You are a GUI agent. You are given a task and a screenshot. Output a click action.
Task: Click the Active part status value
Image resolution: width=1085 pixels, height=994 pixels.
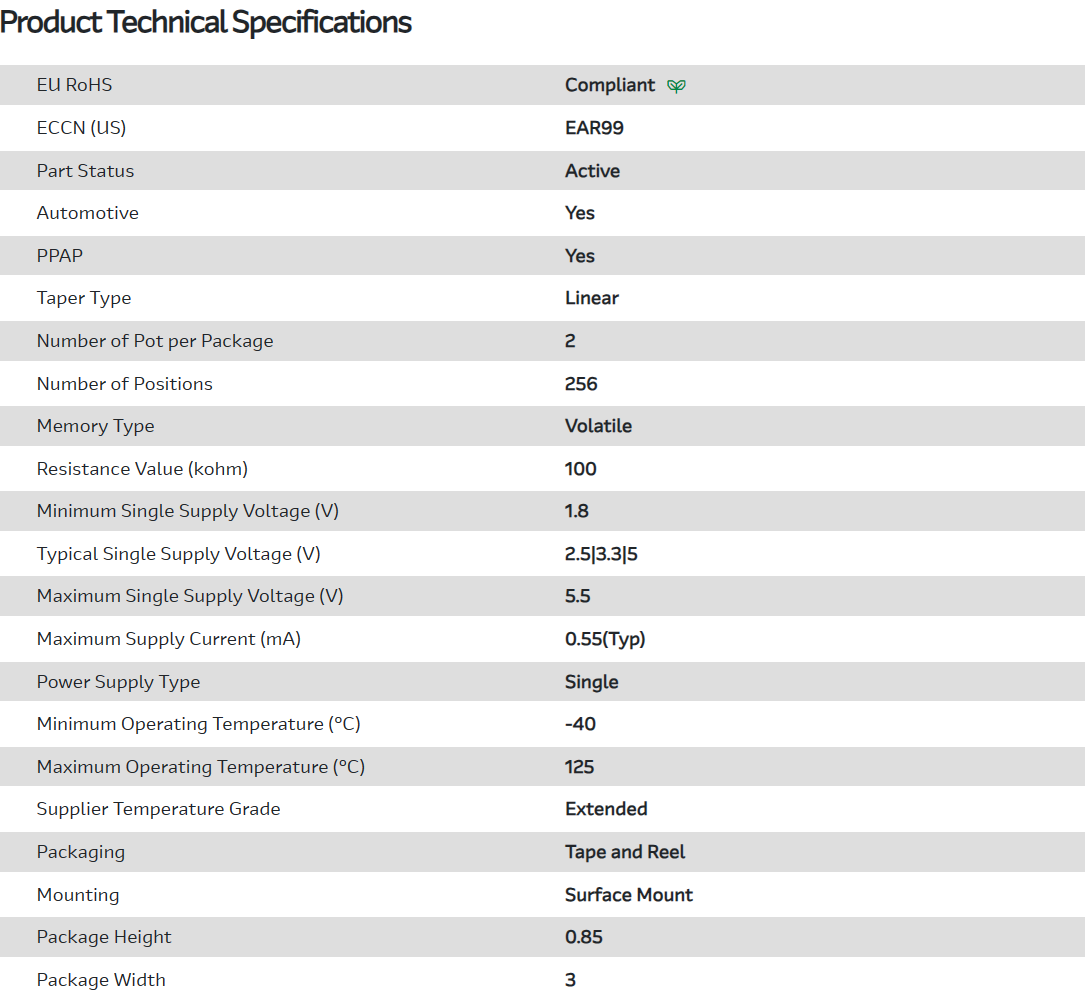(592, 171)
